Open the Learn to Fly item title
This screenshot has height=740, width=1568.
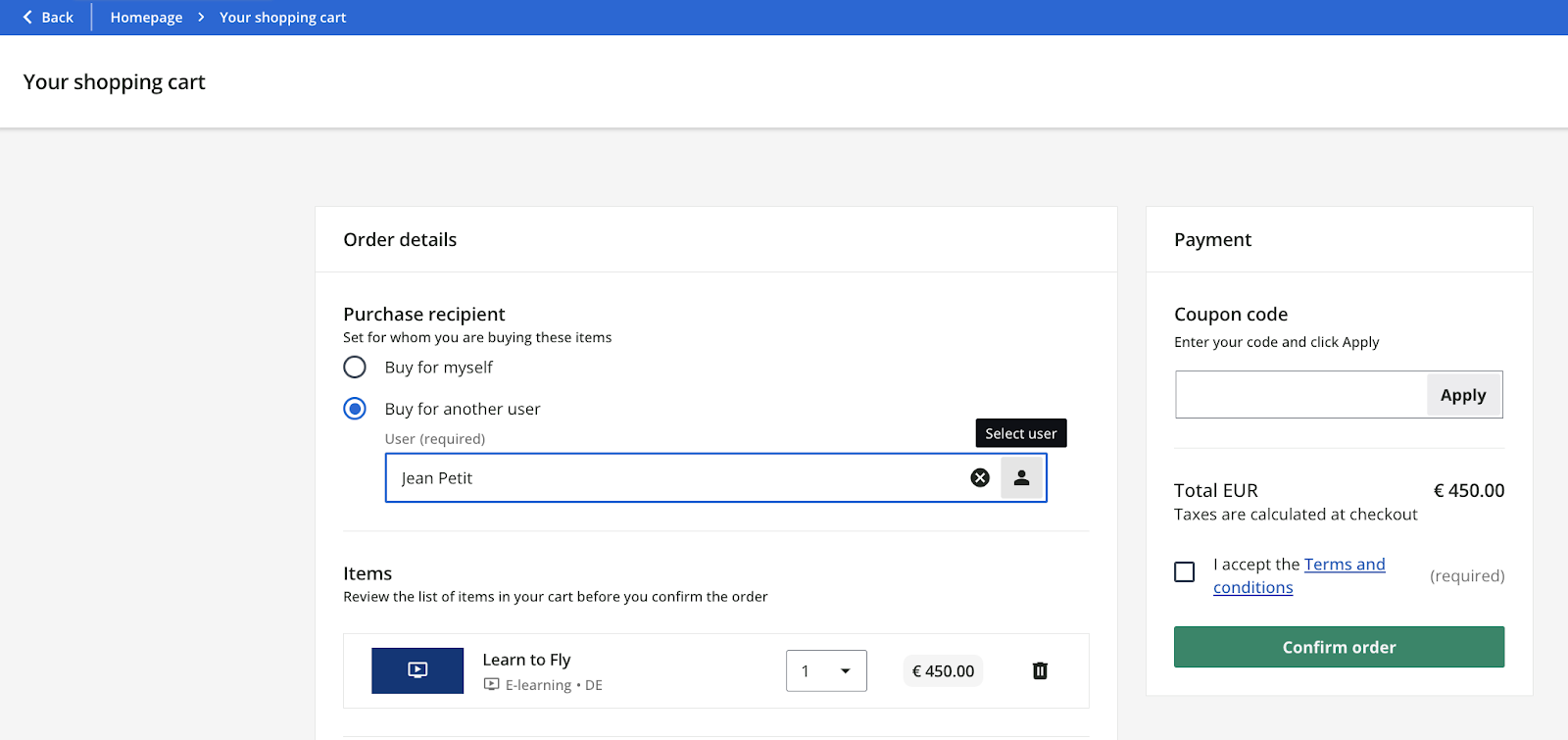click(526, 660)
